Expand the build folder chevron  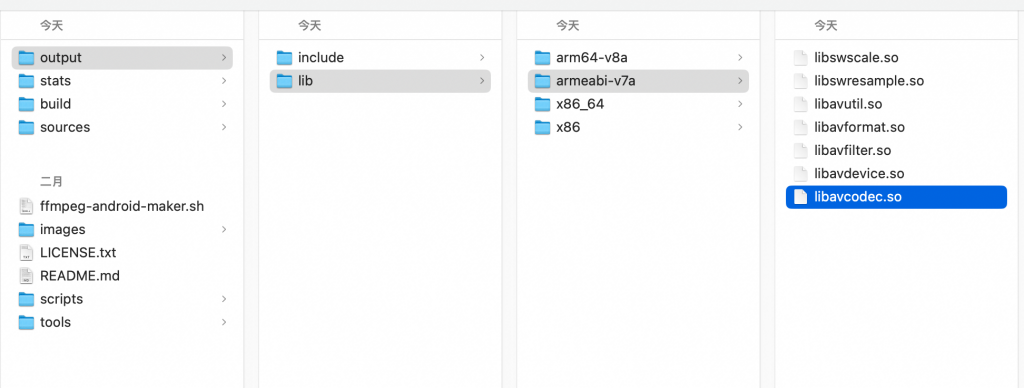223,104
